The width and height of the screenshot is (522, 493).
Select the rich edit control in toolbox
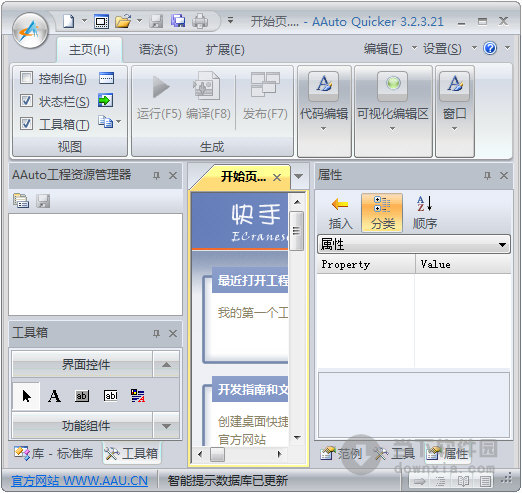pos(138,396)
